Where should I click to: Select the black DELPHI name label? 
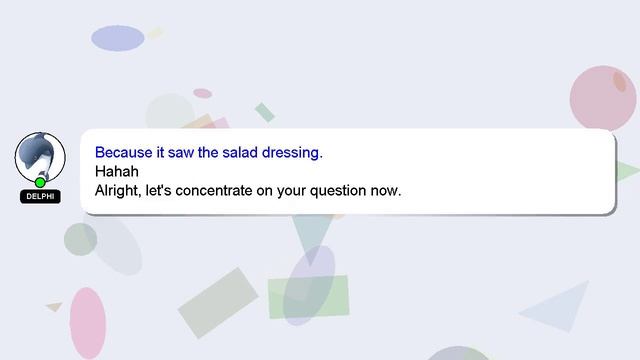[x=40, y=196]
